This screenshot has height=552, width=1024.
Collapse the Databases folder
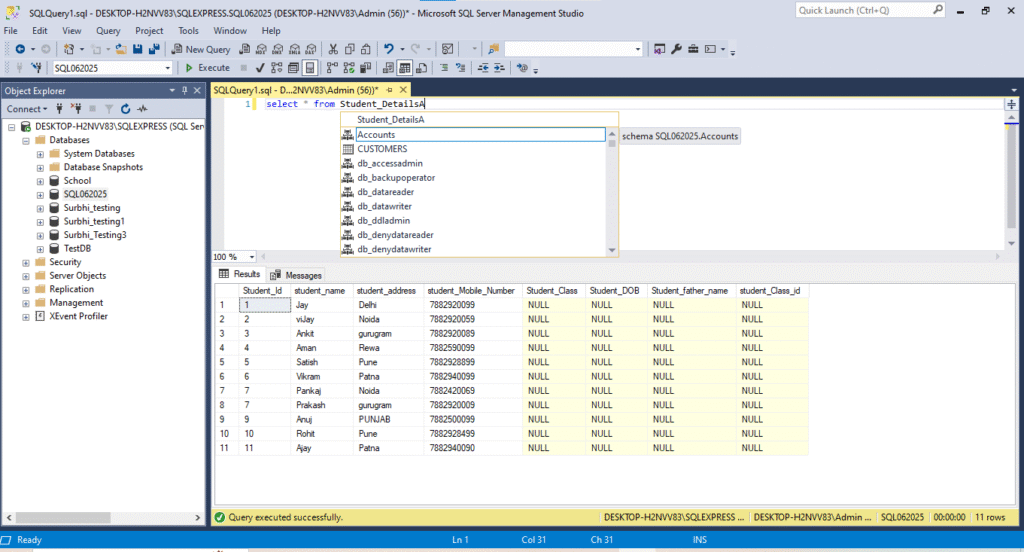(25, 140)
